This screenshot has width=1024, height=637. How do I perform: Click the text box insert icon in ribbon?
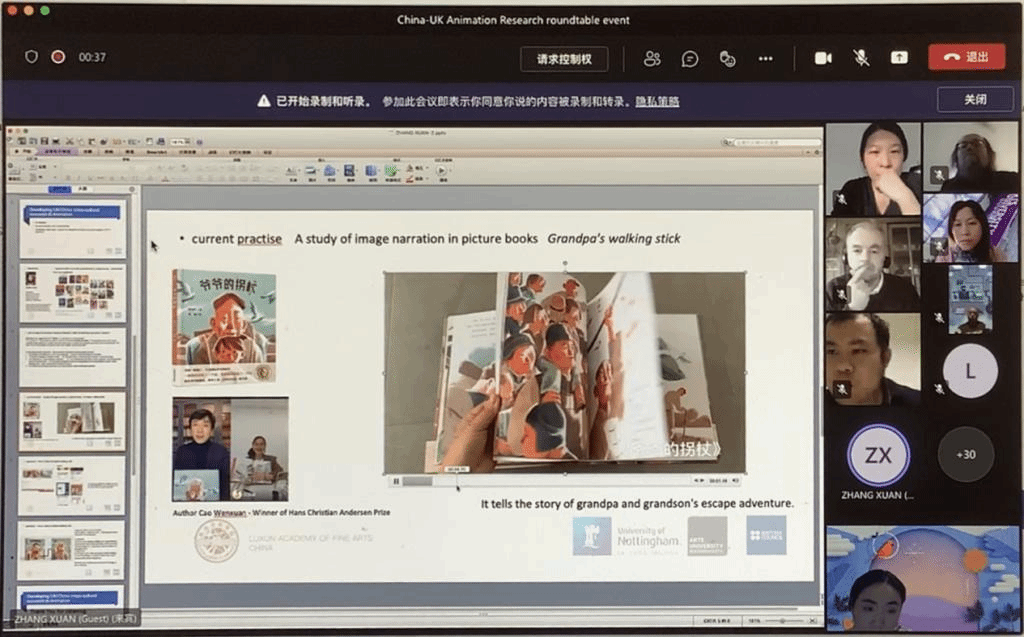[x=292, y=171]
